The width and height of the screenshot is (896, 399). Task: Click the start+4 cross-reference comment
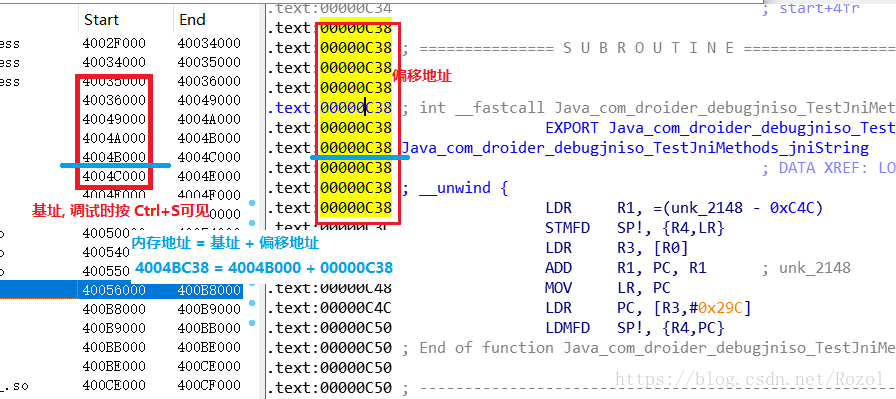click(810, 9)
